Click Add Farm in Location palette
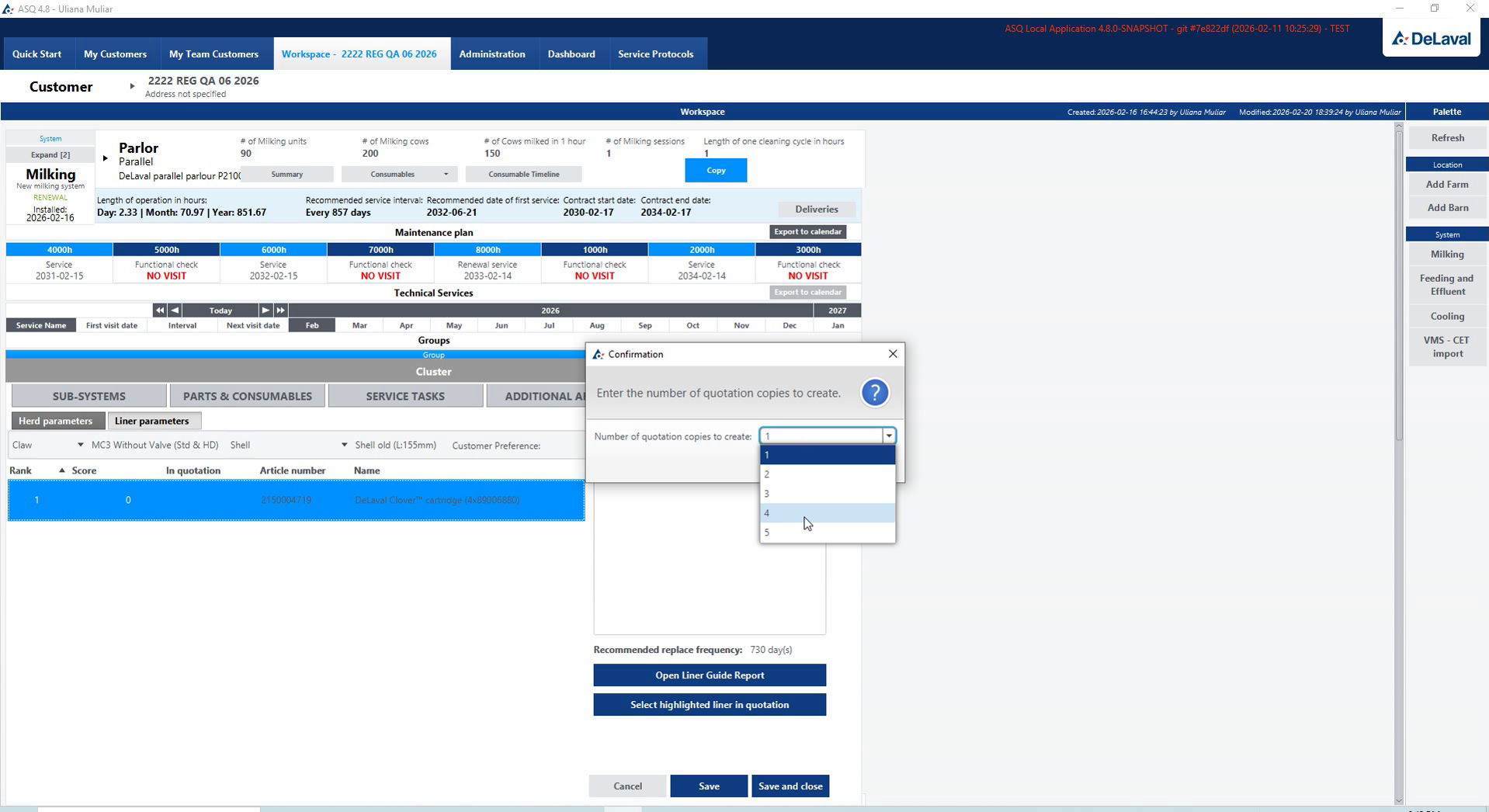This screenshot has height=812, width=1489. (1447, 185)
